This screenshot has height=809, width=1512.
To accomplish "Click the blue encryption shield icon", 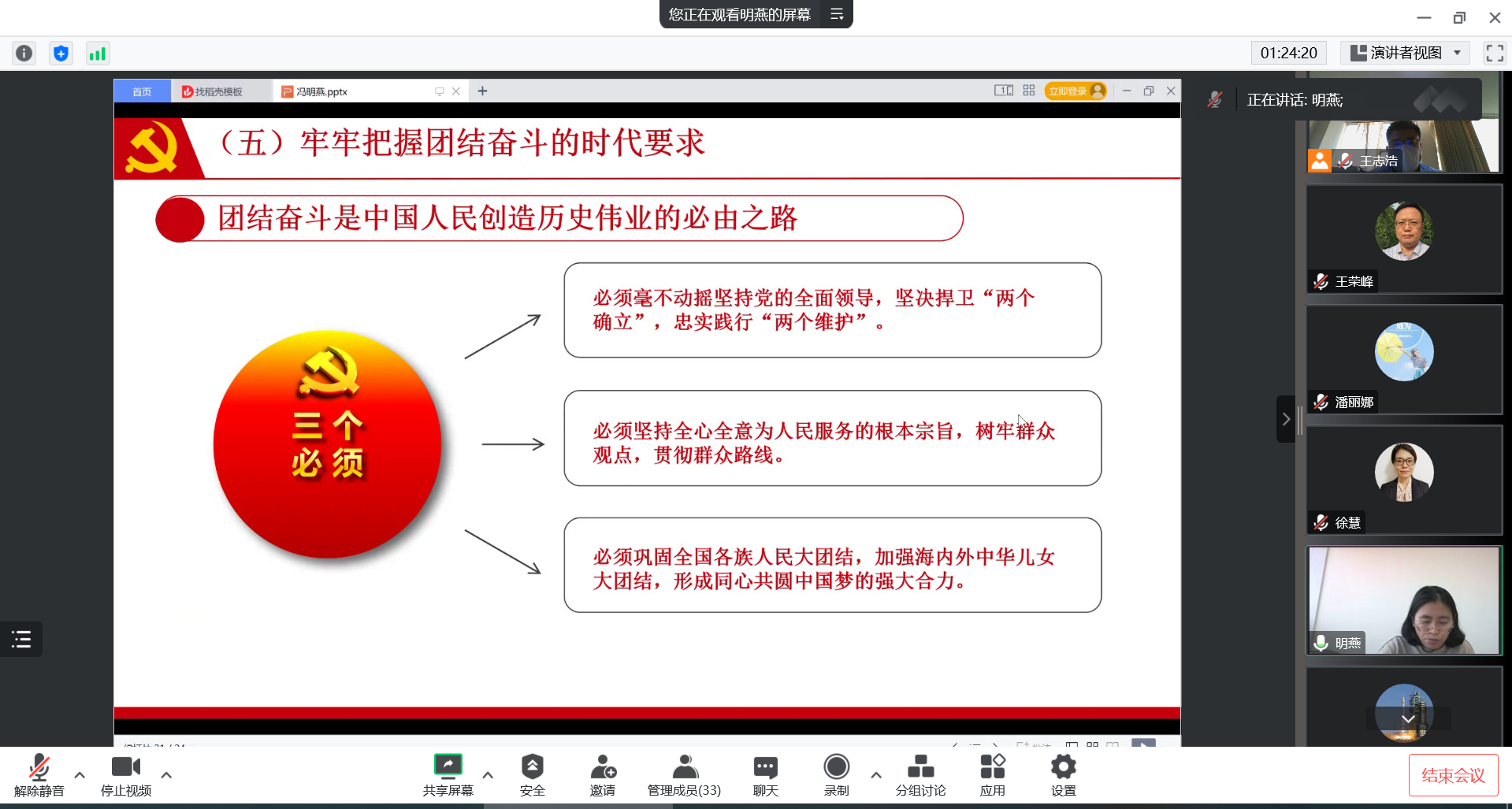I will (61, 54).
